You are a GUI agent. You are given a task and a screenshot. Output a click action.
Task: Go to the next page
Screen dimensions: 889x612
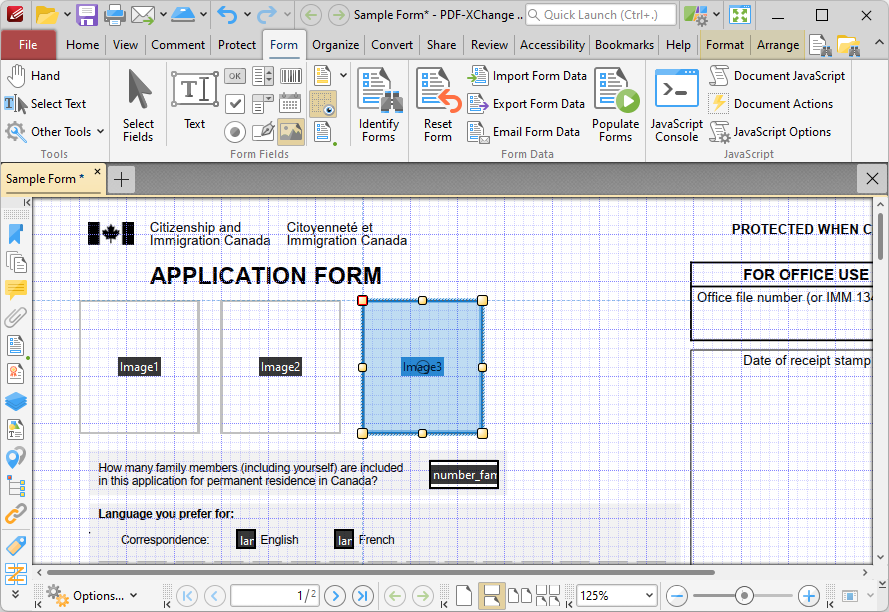[x=336, y=596]
